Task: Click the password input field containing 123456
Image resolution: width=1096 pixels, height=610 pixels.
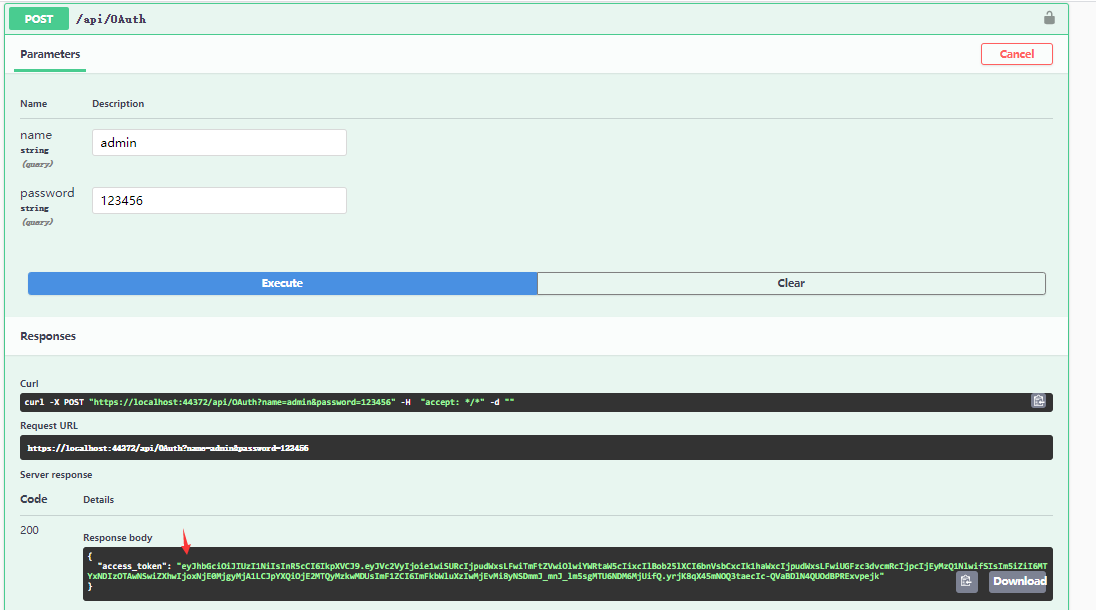Action: (x=219, y=201)
